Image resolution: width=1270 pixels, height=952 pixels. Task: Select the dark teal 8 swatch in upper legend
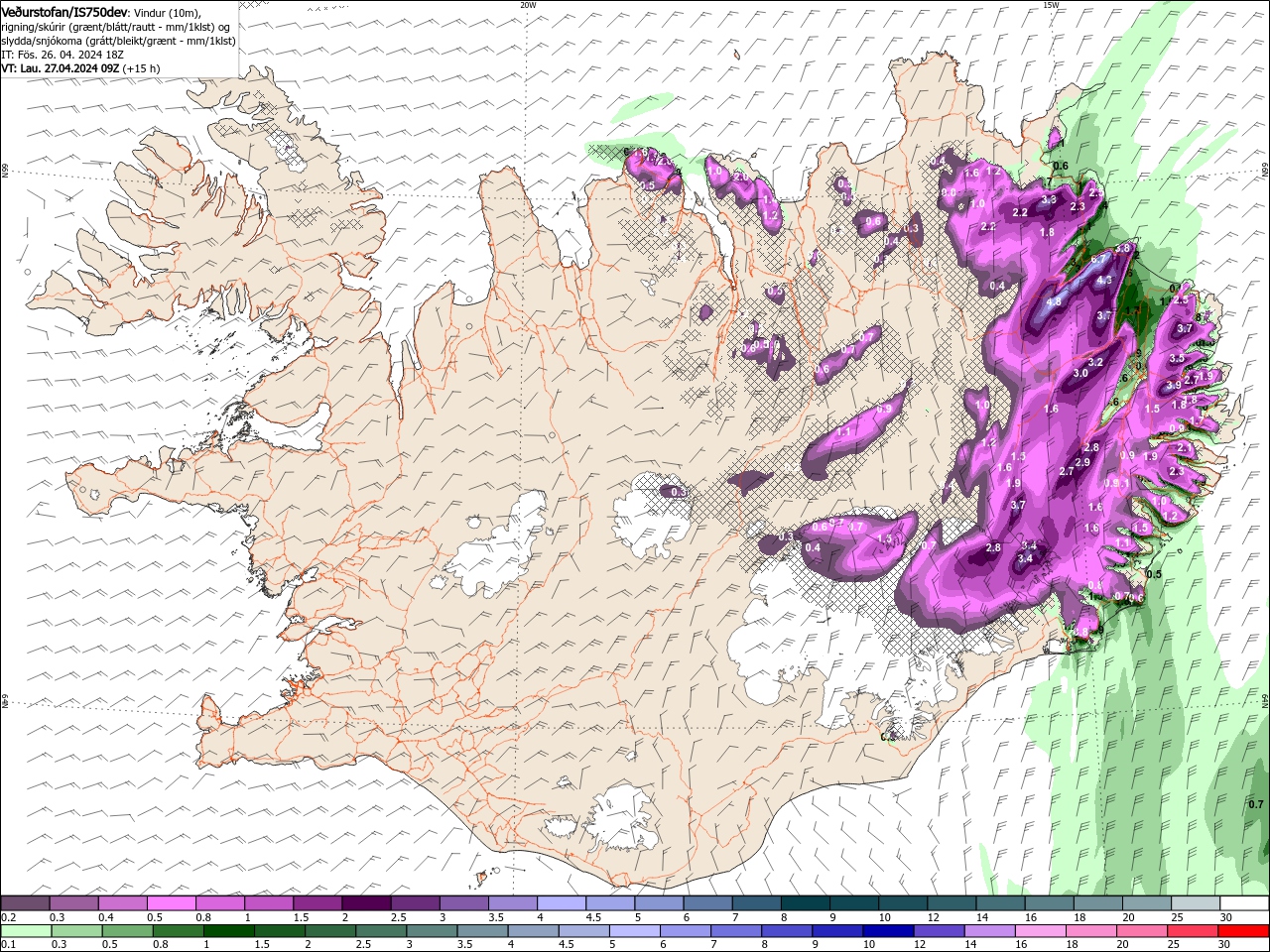(x=804, y=903)
